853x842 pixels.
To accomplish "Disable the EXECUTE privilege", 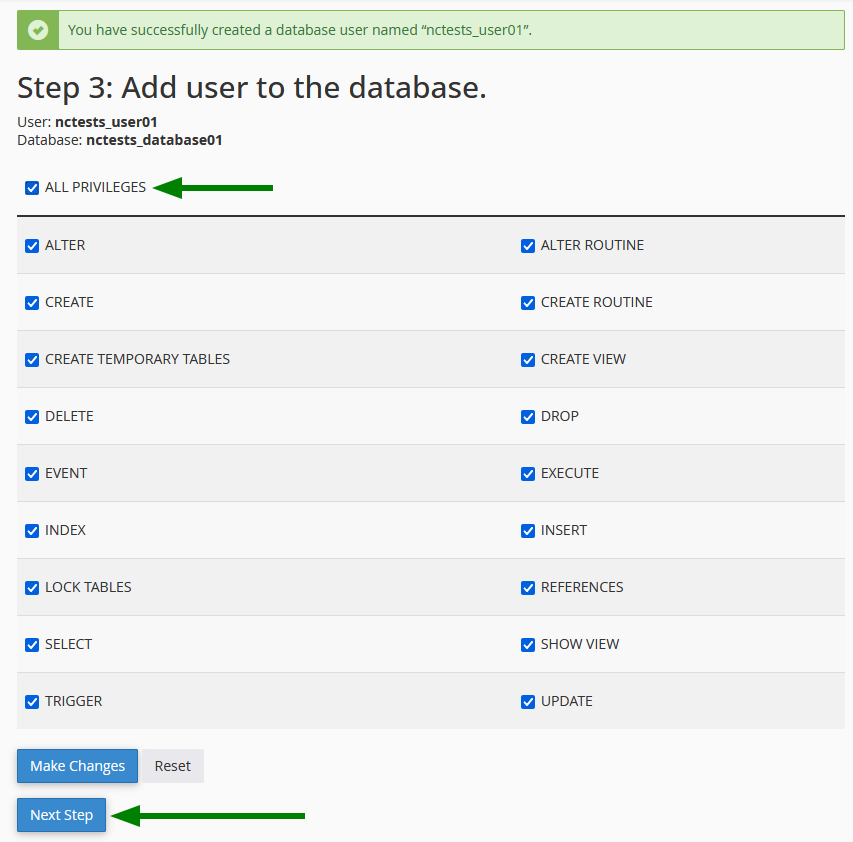I will point(528,474).
